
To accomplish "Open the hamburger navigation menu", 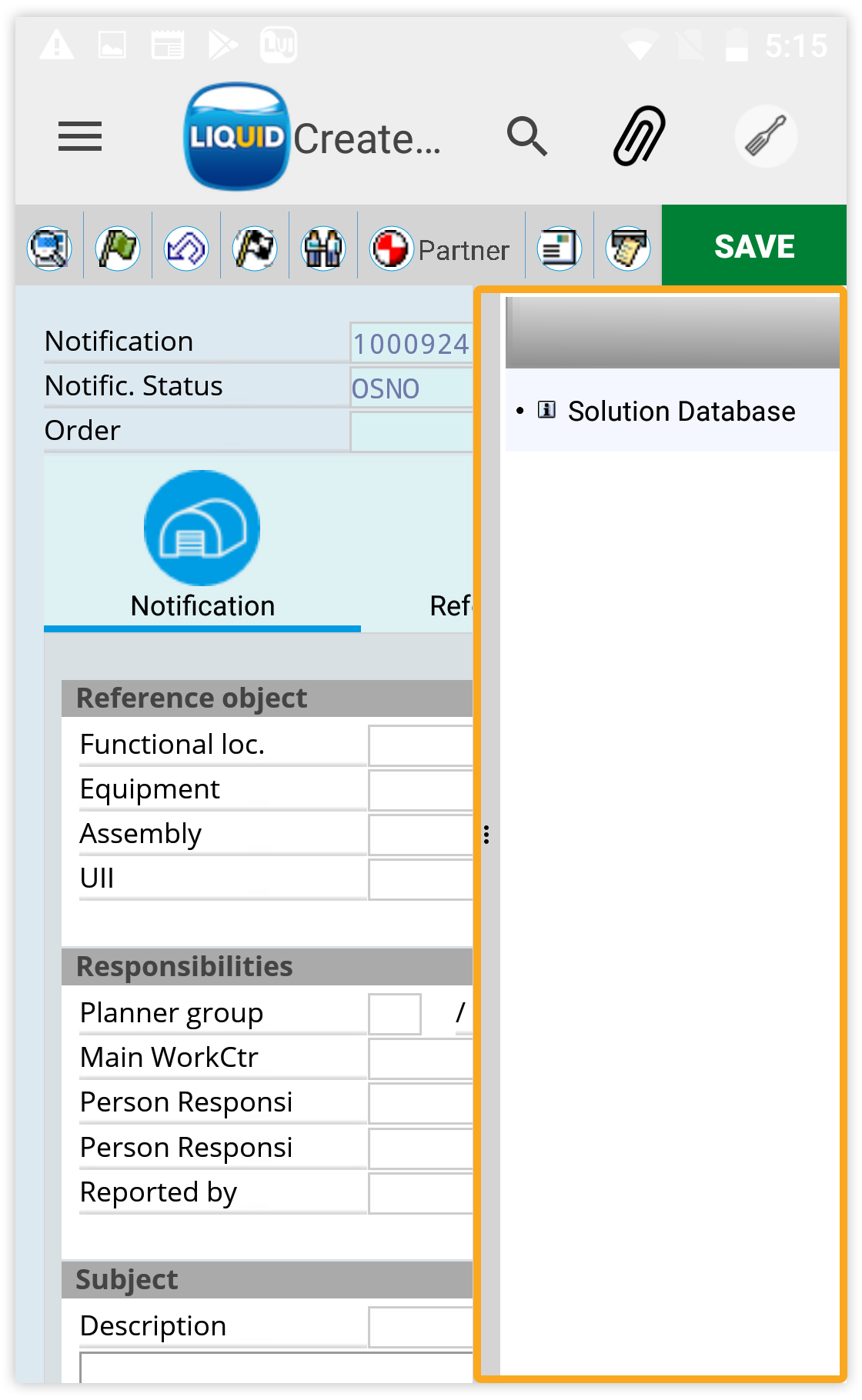I will (x=79, y=137).
